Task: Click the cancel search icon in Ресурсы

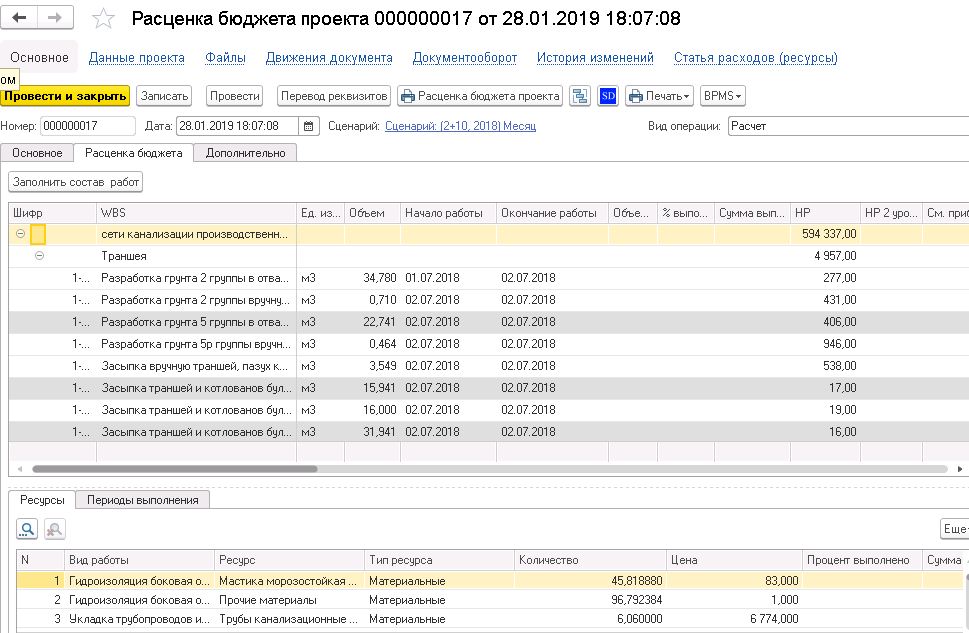Action: pos(54,529)
